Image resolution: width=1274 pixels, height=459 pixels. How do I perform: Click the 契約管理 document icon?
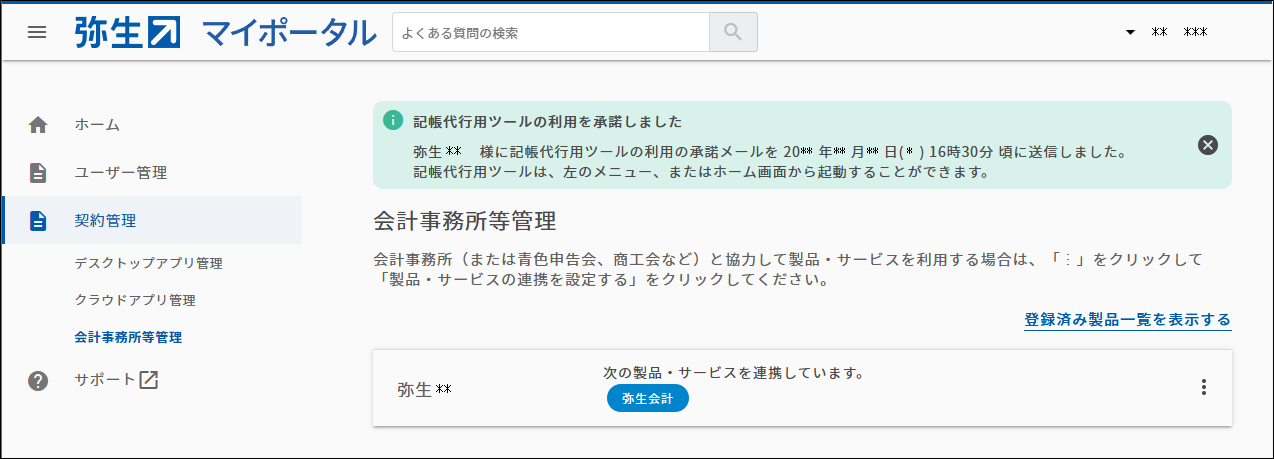coord(38,221)
